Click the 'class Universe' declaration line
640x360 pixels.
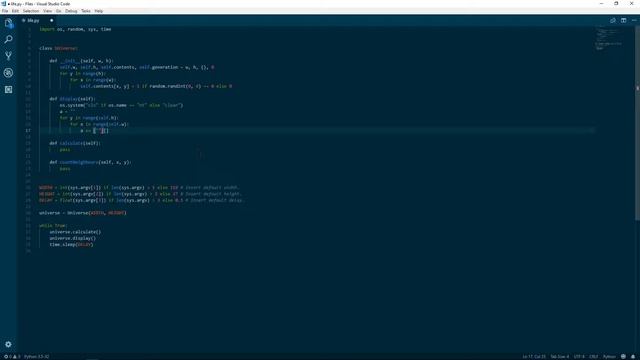click(x=58, y=48)
